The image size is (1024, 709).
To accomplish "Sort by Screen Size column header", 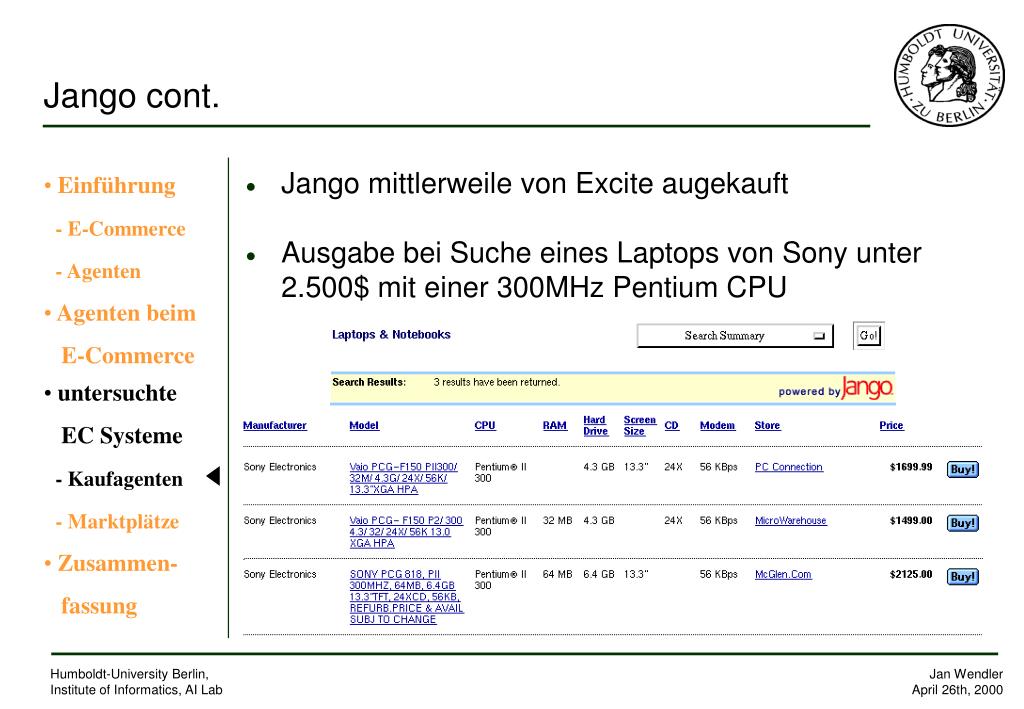I will point(639,426).
